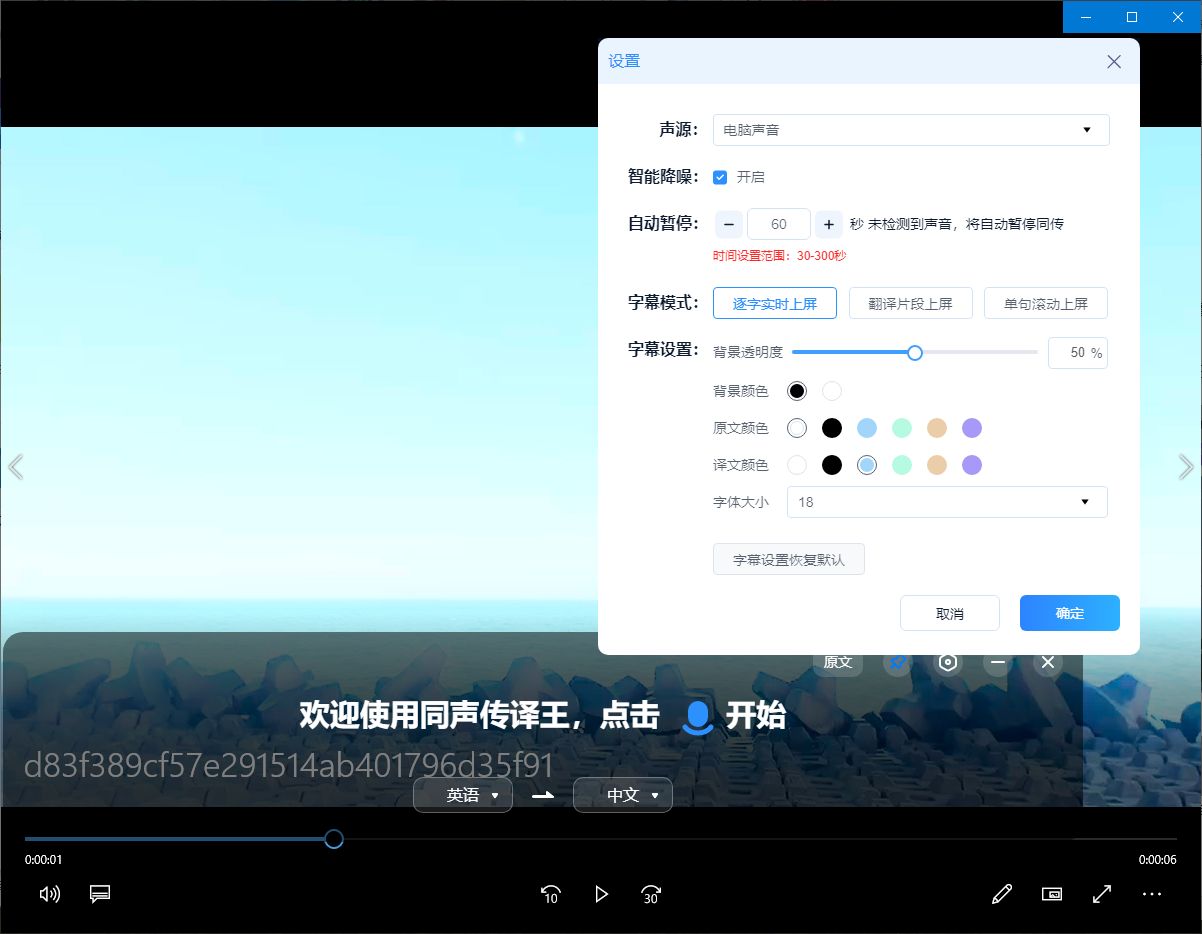Decrease auto-pause seconds with the minus button
Viewport: 1202px width, 934px height.
pos(729,224)
